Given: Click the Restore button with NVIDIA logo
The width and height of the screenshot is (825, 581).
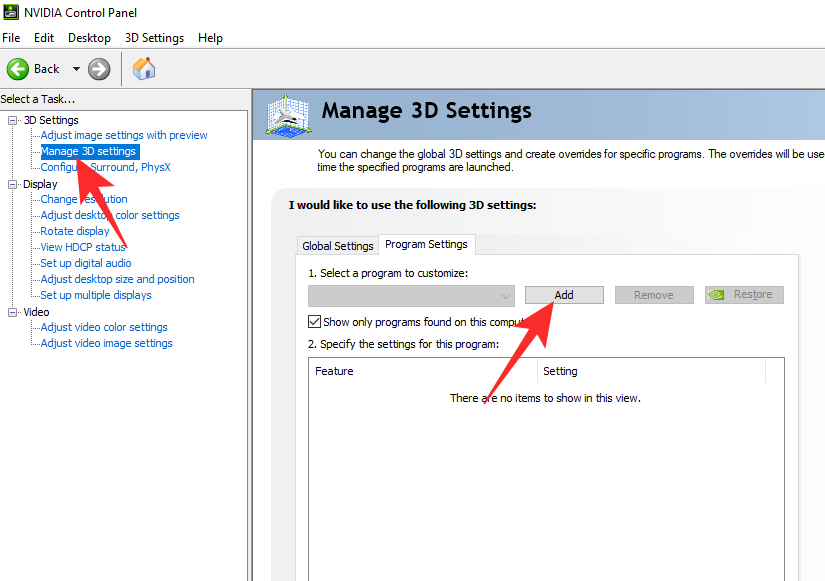Looking at the screenshot, I should pyautogui.click(x=744, y=295).
